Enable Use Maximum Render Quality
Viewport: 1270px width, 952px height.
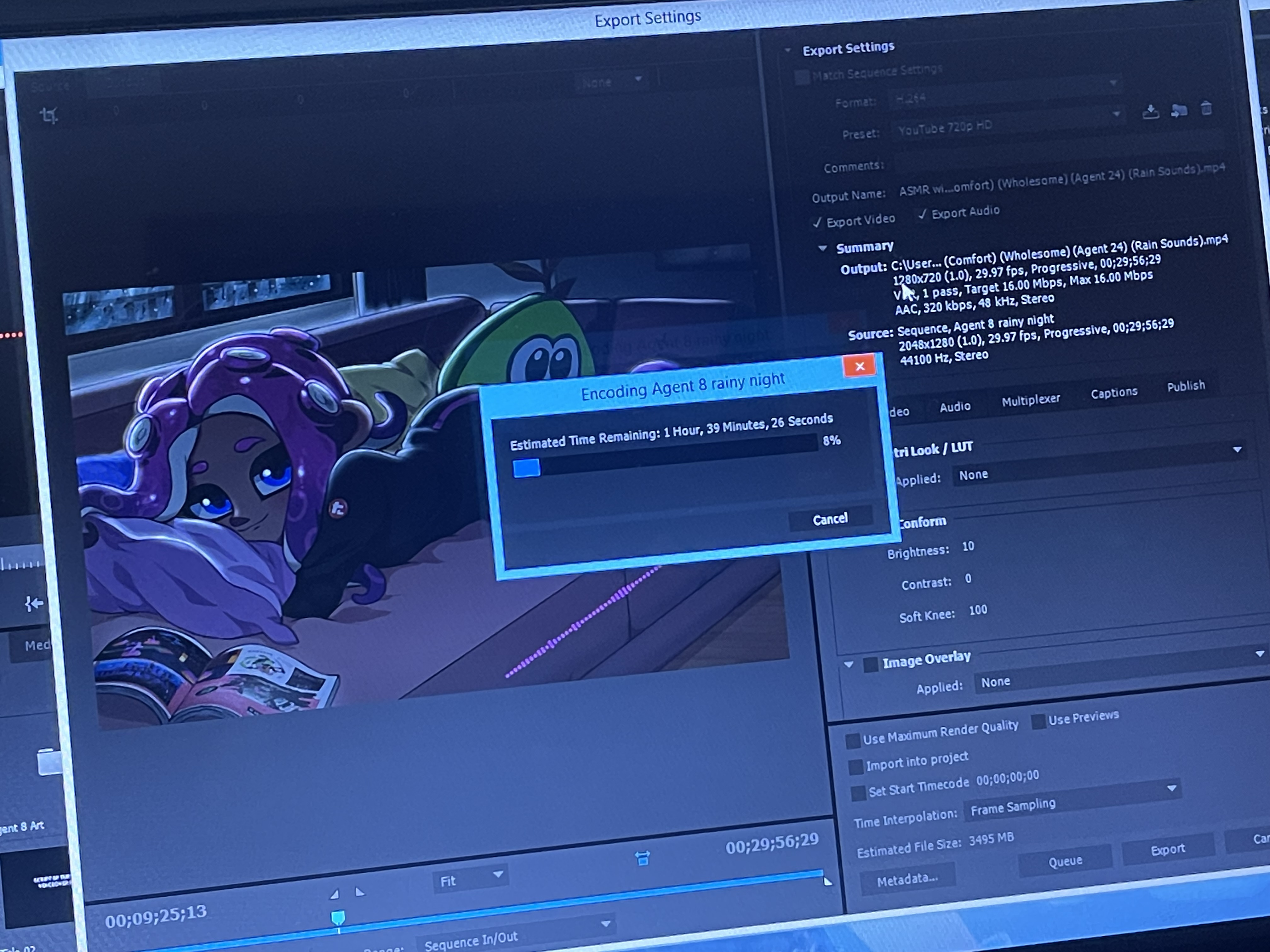point(853,740)
